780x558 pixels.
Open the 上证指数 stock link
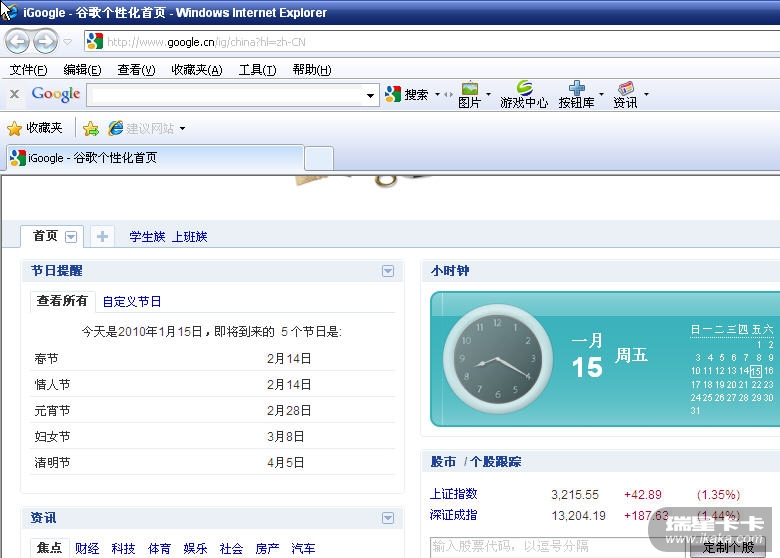pos(453,494)
